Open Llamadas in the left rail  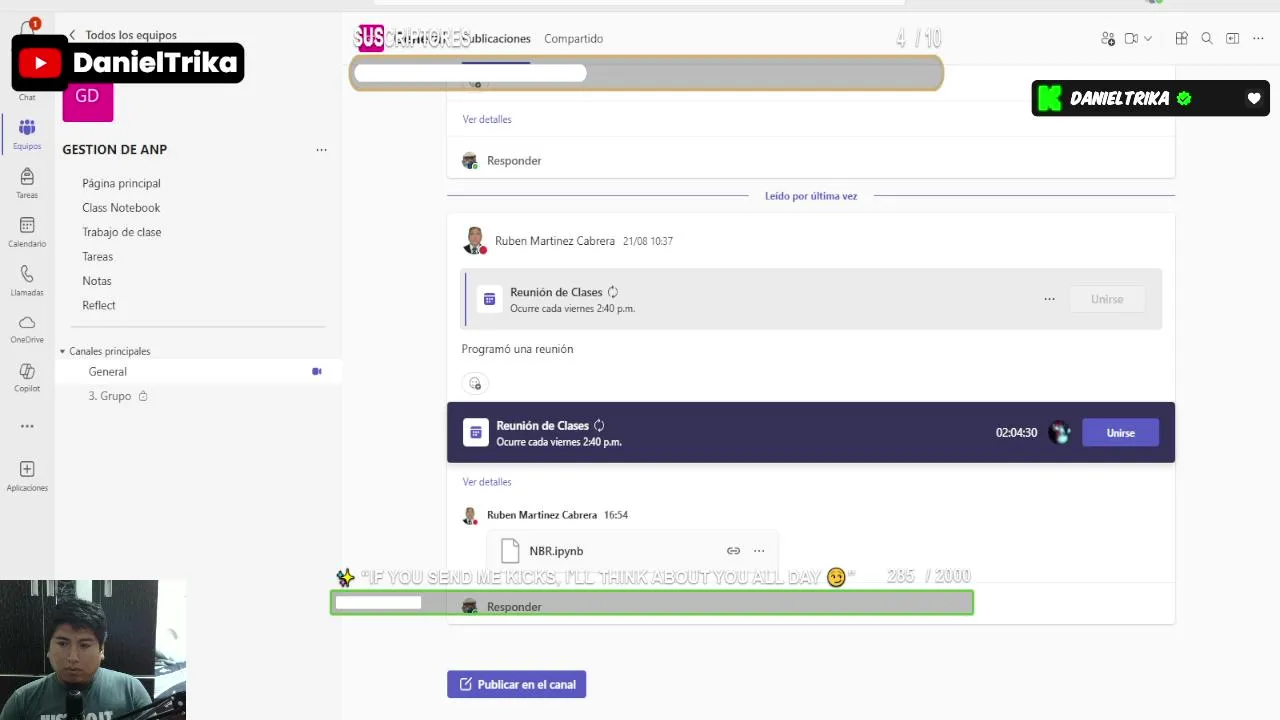coord(27,280)
